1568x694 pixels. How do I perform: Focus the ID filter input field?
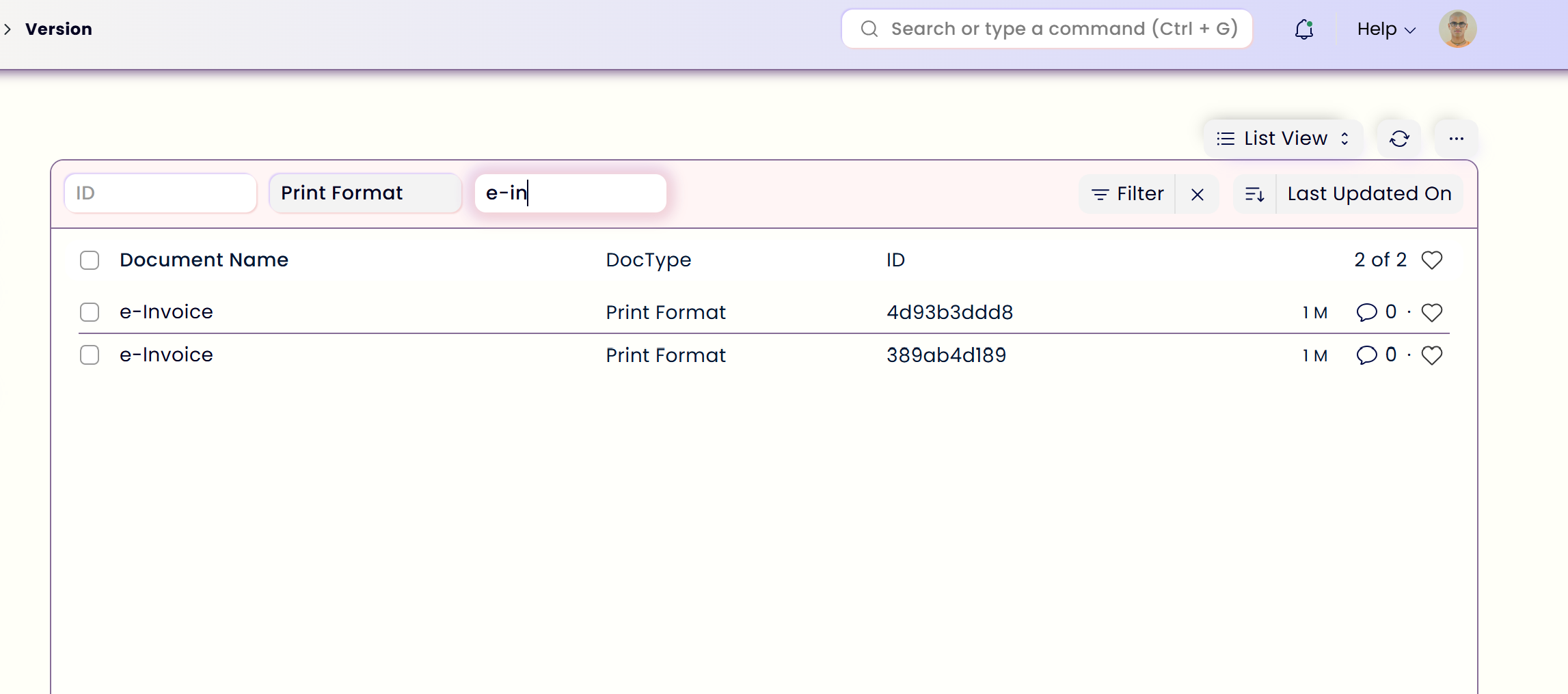[x=161, y=193]
